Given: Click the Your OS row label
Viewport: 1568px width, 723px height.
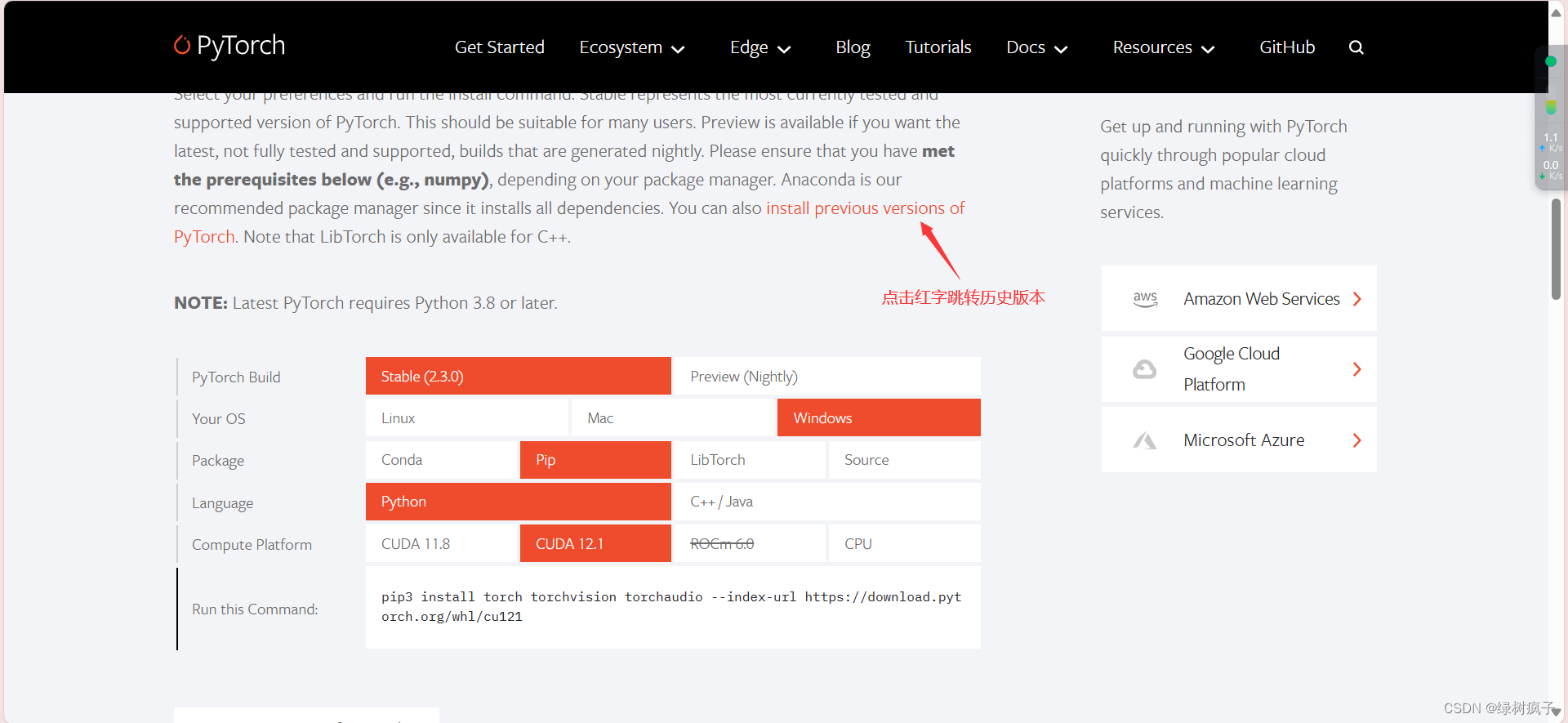Looking at the screenshot, I should tap(218, 419).
